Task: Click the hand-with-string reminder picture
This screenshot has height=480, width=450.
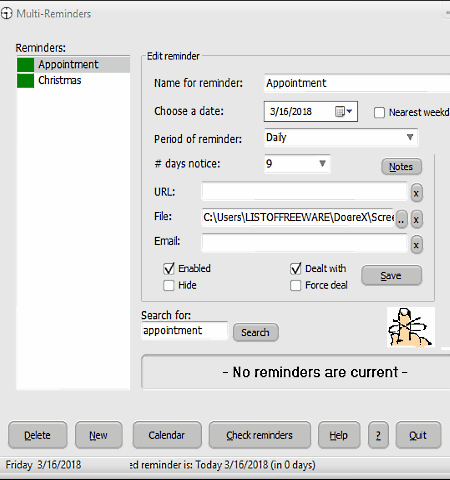Action: (x=411, y=327)
